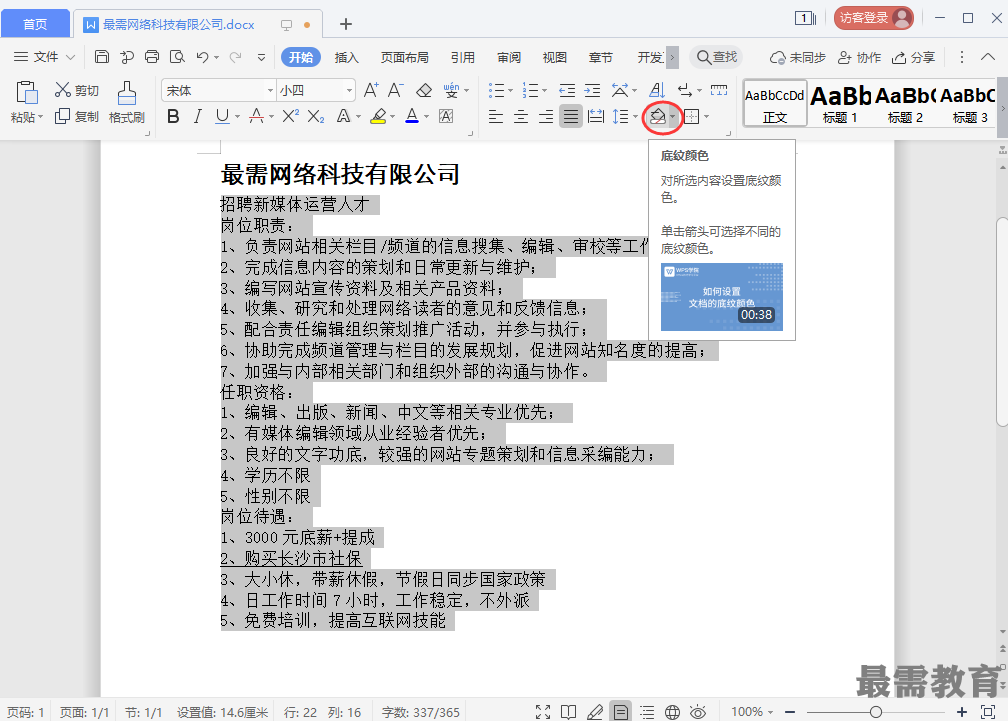Image resolution: width=1008 pixels, height=721 pixels.
Task: Click the Clear Formatting eraser icon
Action: click(x=424, y=90)
